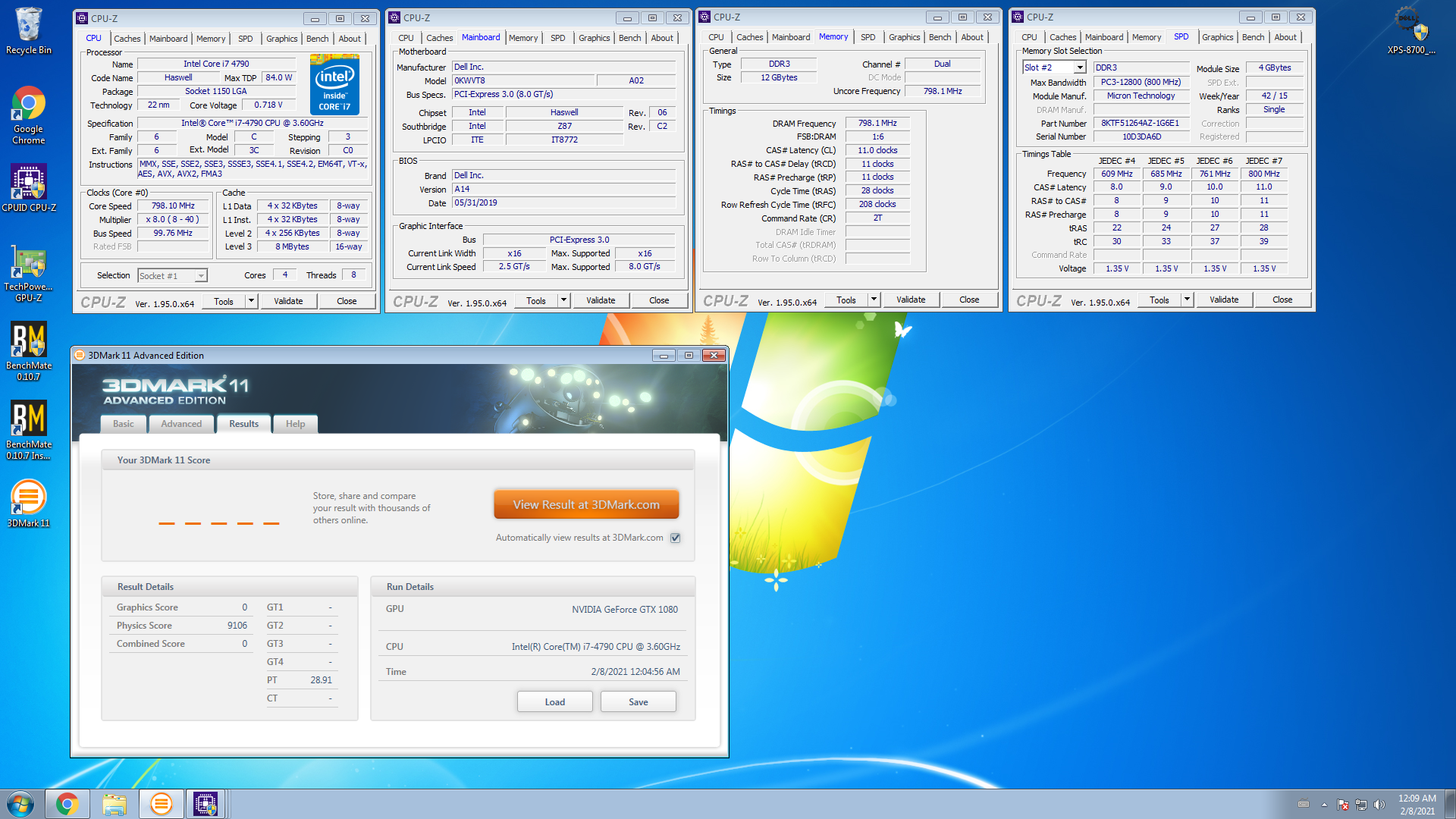This screenshot has height=819, width=1456.
Task: Open Memory tab in the first CPU-Z window
Action: [211, 39]
